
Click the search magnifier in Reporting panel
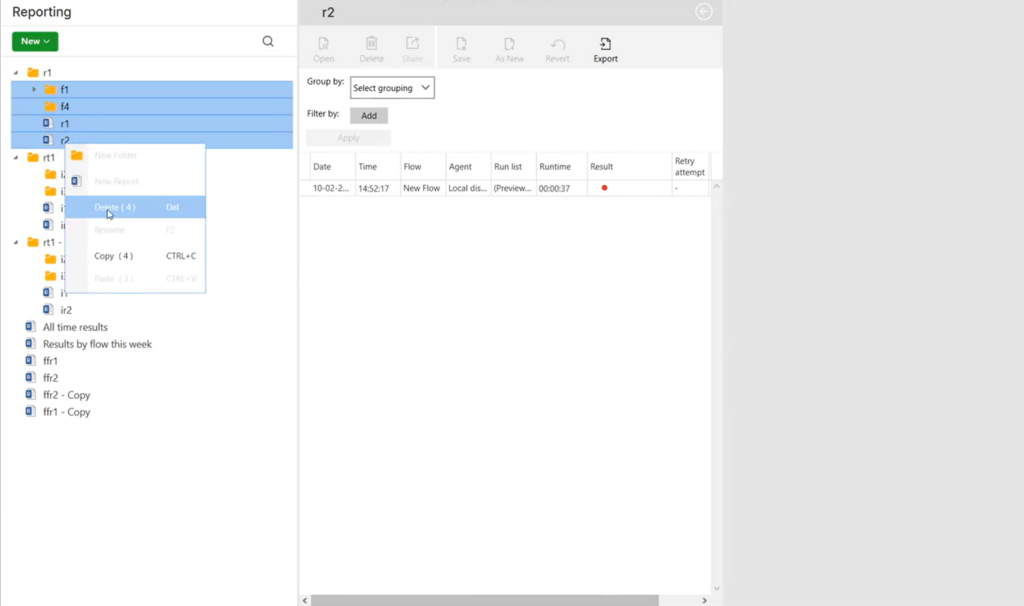(x=268, y=41)
